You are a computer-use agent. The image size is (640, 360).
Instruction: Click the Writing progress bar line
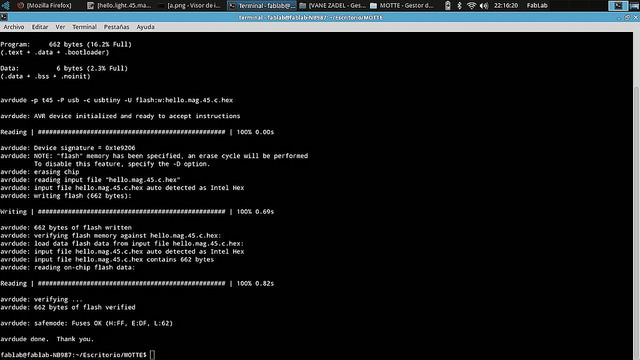click(x=137, y=211)
